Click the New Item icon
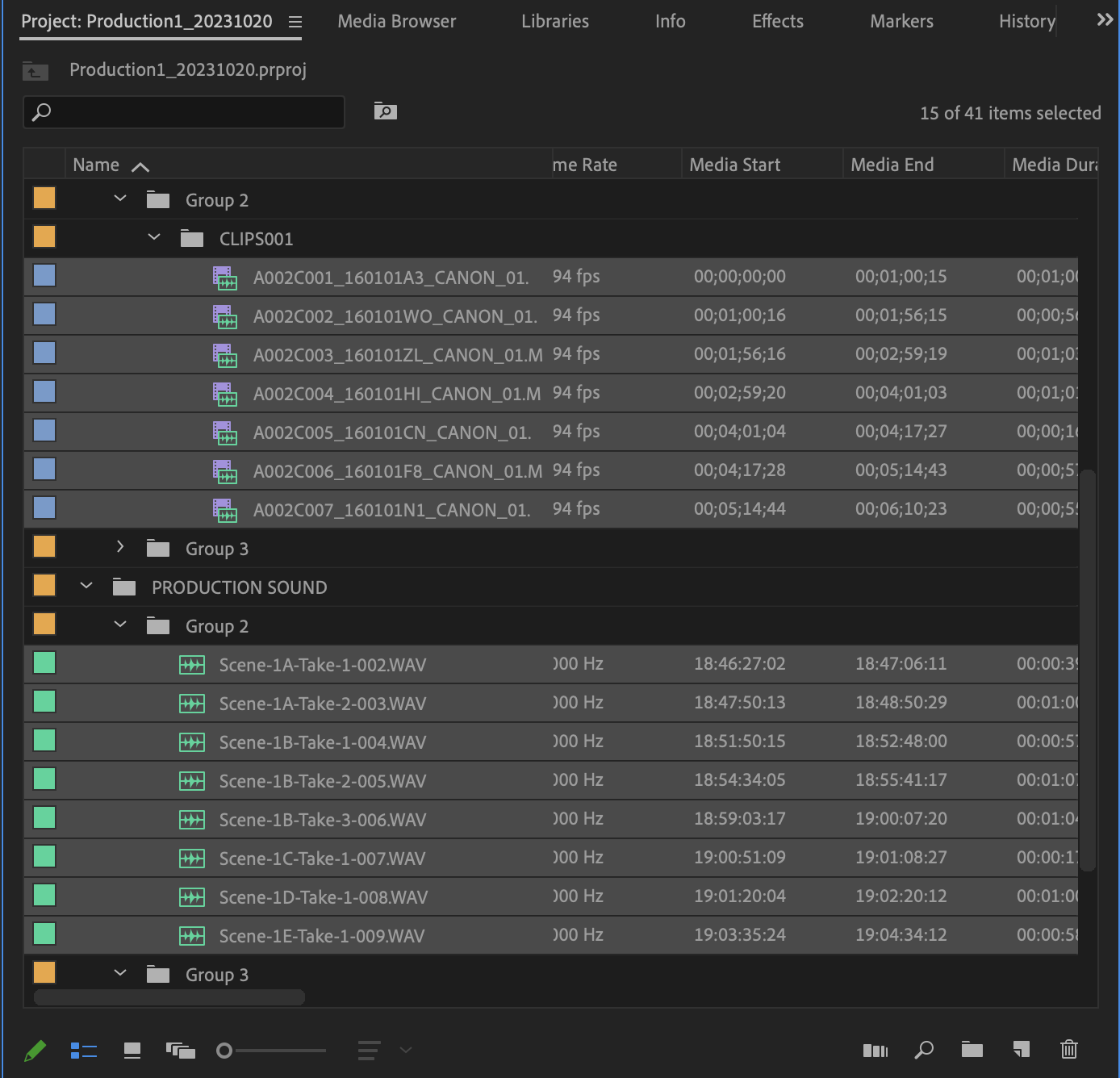The width and height of the screenshot is (1120, 1078). 1021,1050
